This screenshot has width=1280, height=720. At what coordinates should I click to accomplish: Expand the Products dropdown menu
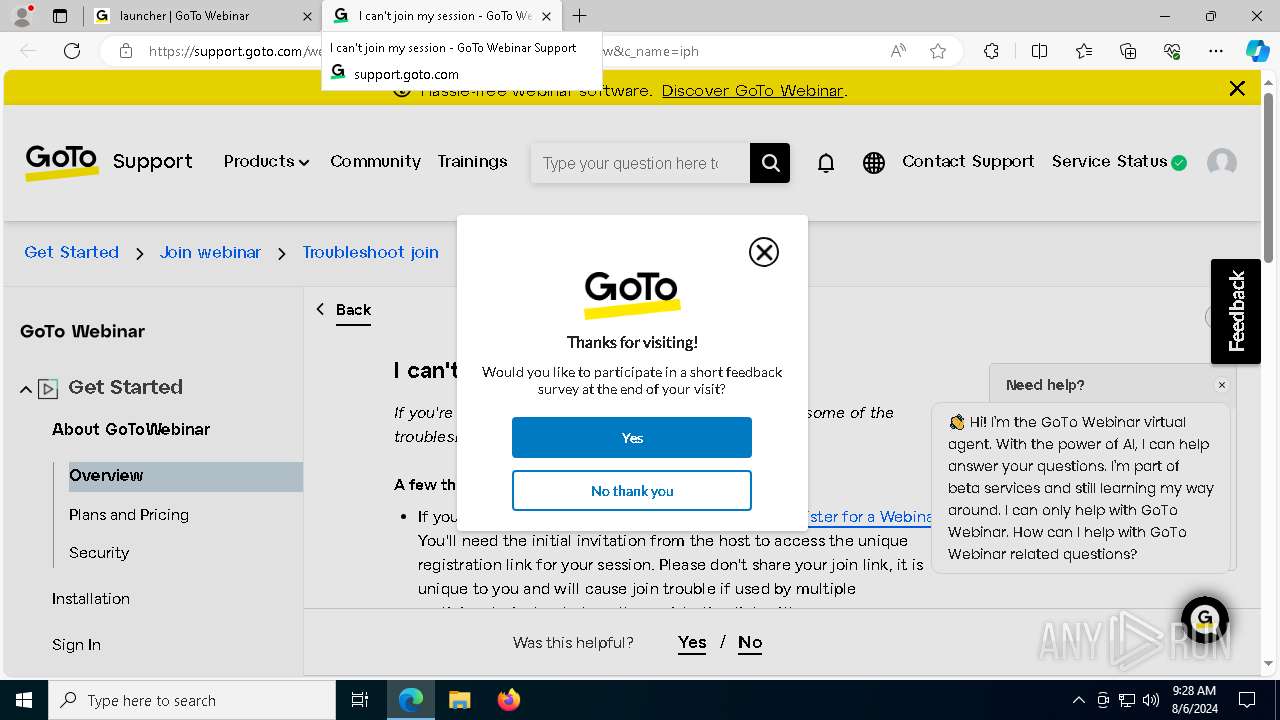[266, 161]
